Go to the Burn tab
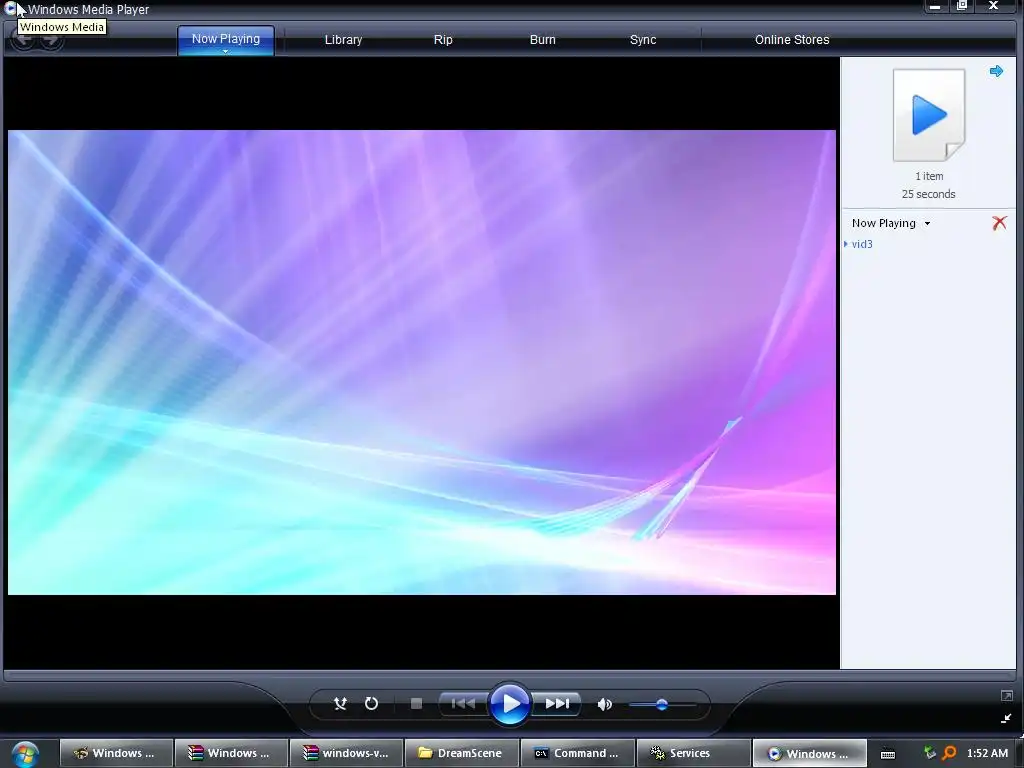This screenshot has width=1024, height=768. (x=543, y=40)
